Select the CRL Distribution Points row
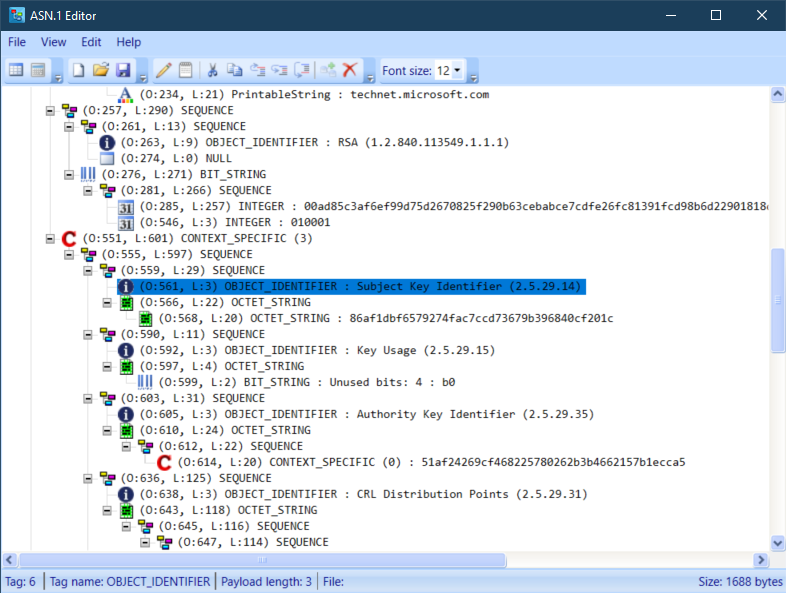 (363, 494)
